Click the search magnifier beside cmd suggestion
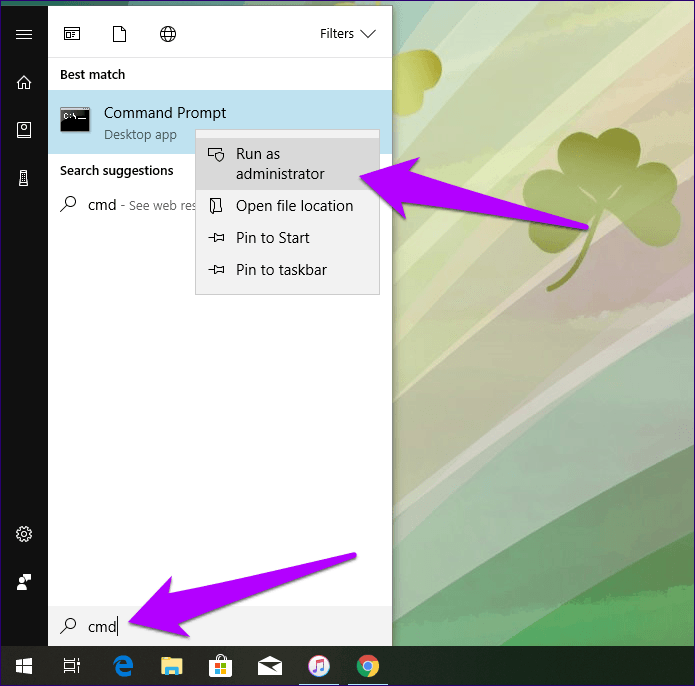The height and width of the screenshot is (686, 695). click(x=68, y=204)
